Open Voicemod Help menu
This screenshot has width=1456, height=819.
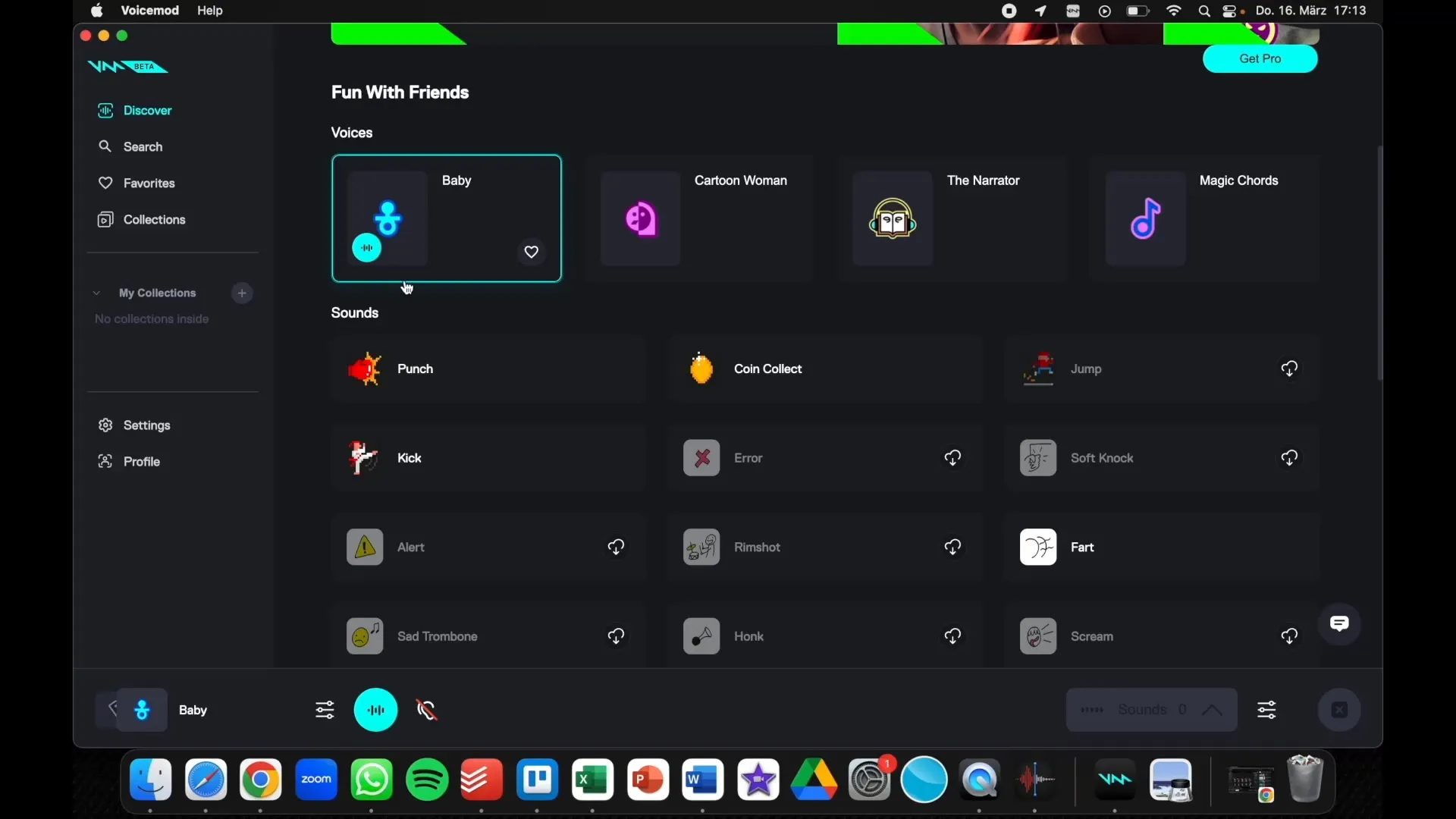coord(210,10)
